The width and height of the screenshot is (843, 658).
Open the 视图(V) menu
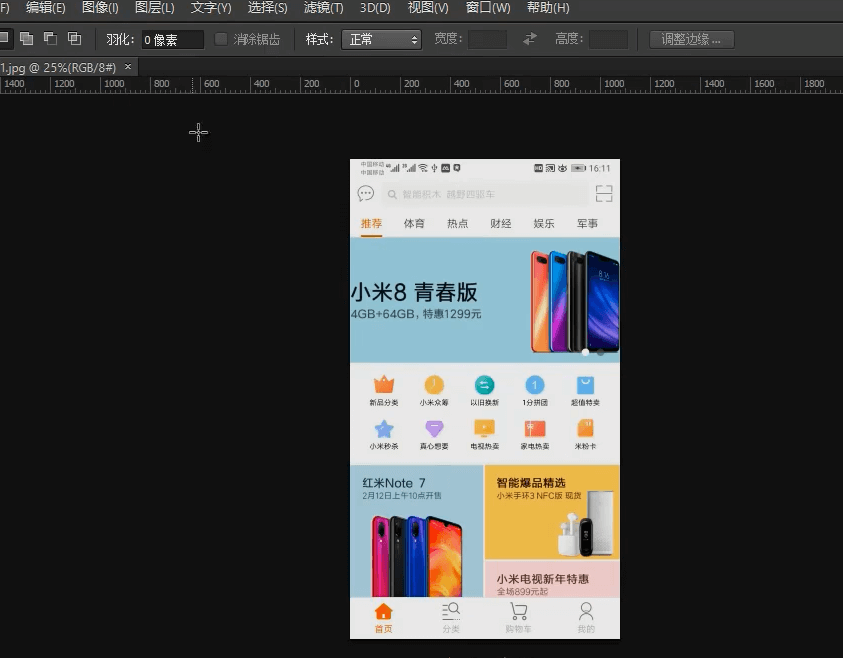(x=428, y=8)
